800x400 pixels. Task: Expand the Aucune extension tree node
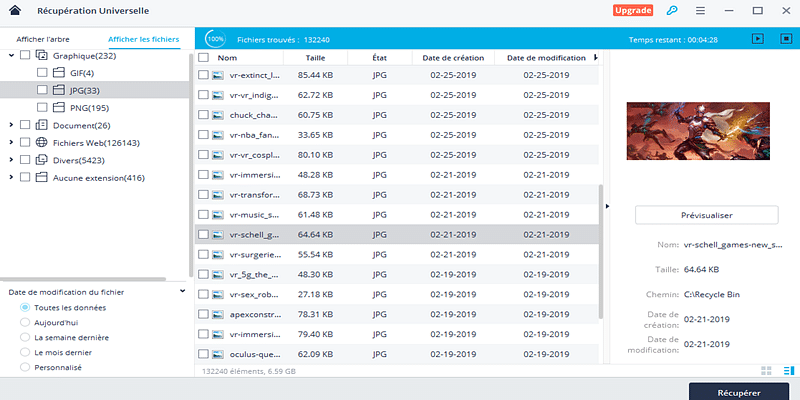pos(11,178)
